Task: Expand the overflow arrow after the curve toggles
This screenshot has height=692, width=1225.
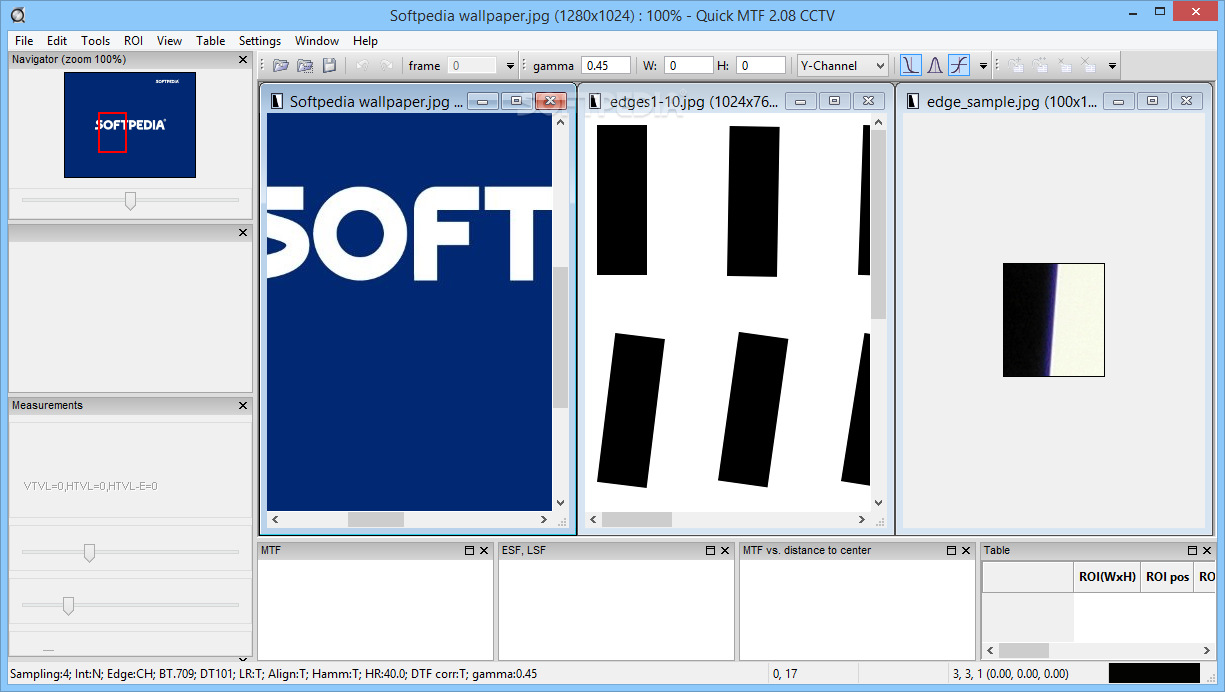Action: [983, 66]
